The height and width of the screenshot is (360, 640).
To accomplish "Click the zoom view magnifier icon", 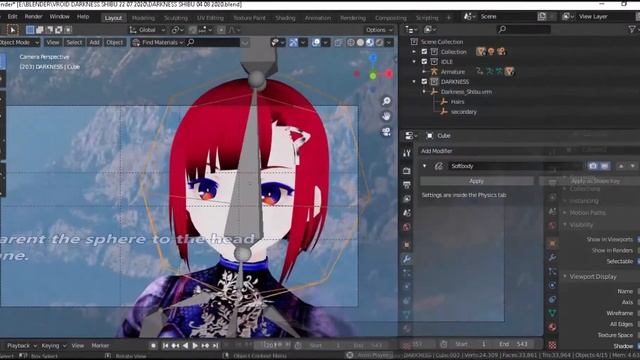I will click(386, 101).
